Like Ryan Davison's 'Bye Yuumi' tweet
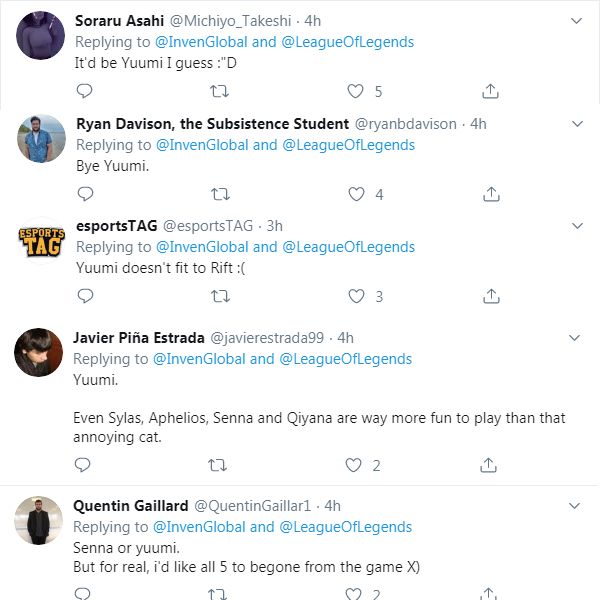This screenshot has width=601, height=600. 356,194
